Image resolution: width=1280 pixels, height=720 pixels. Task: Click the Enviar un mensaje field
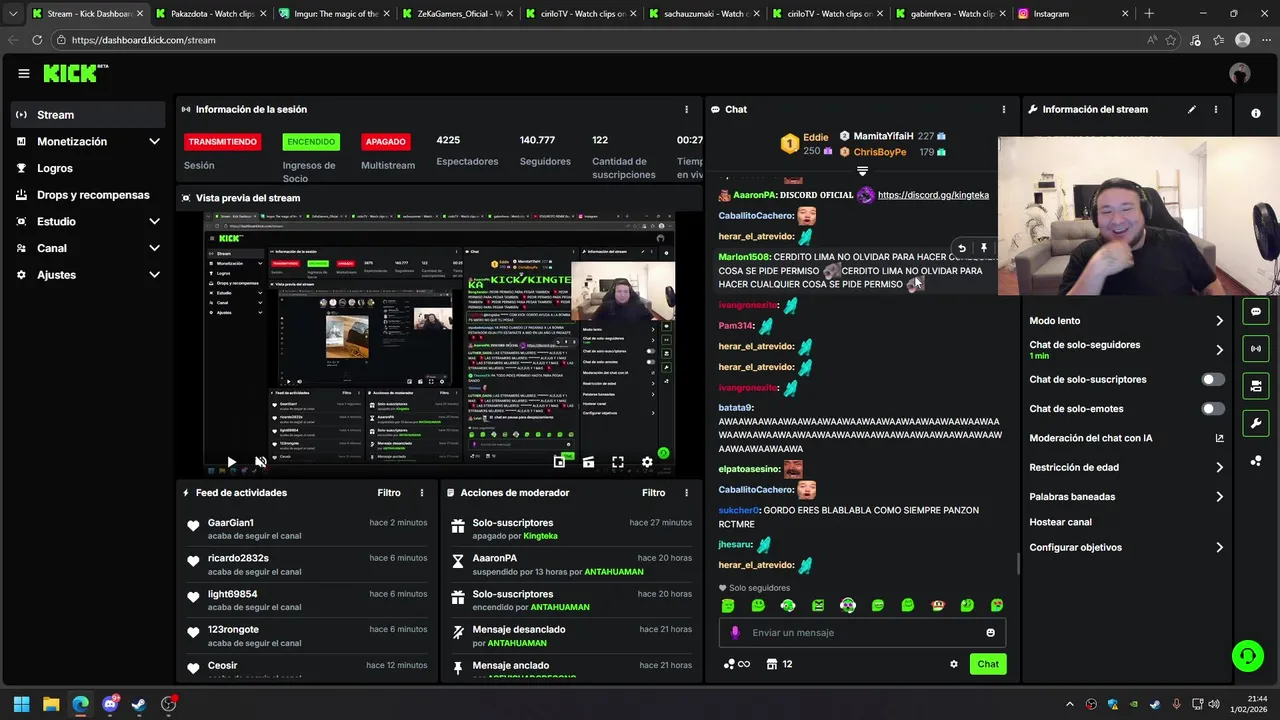[862, 633]
